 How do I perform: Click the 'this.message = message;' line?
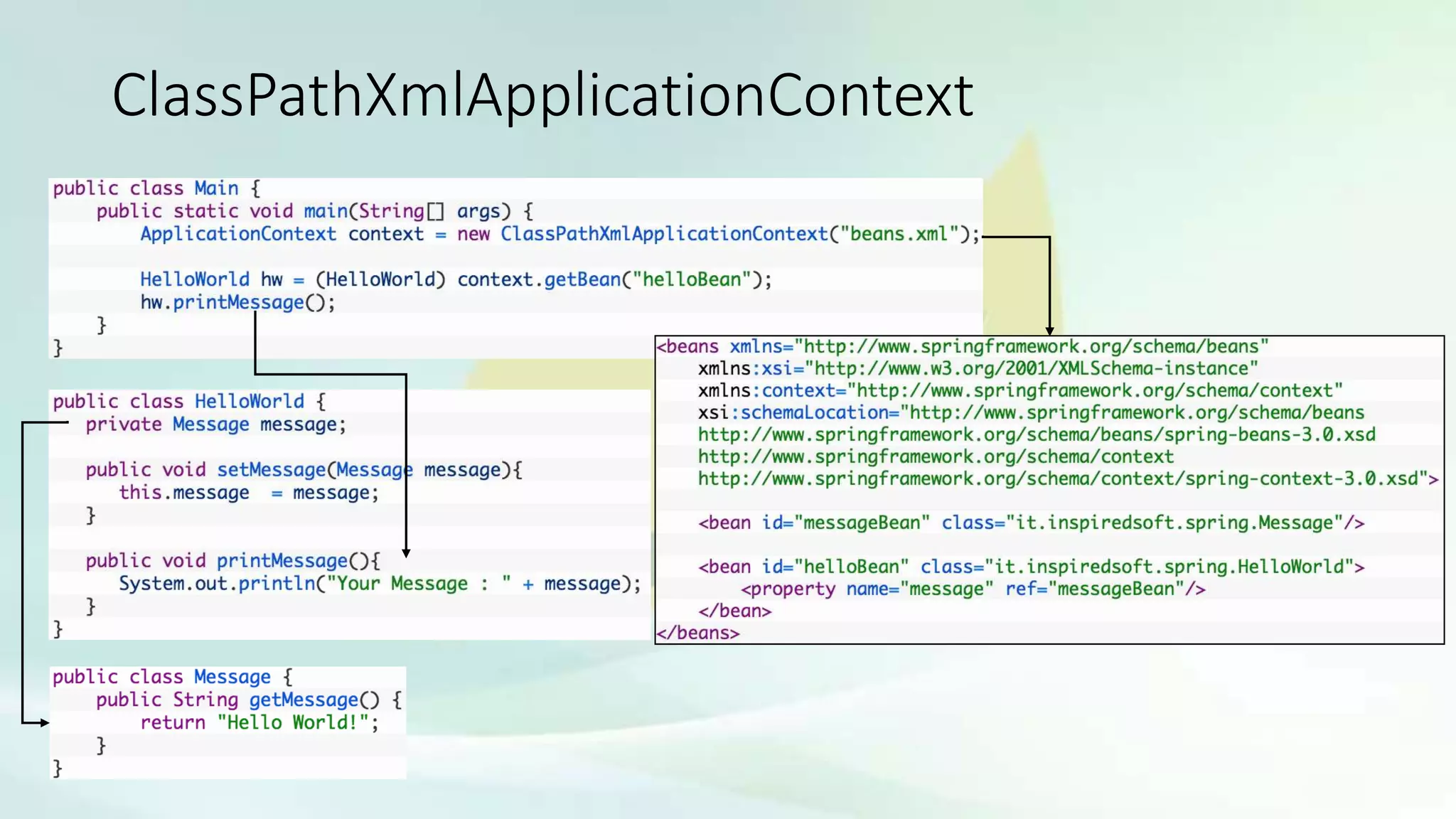pyautogui.click(x=249, y=493)
